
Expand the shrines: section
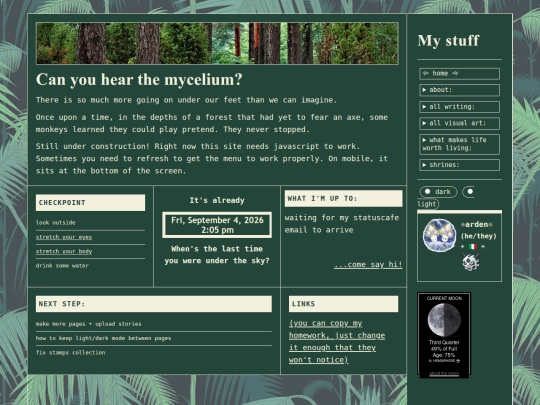(459, 165)
